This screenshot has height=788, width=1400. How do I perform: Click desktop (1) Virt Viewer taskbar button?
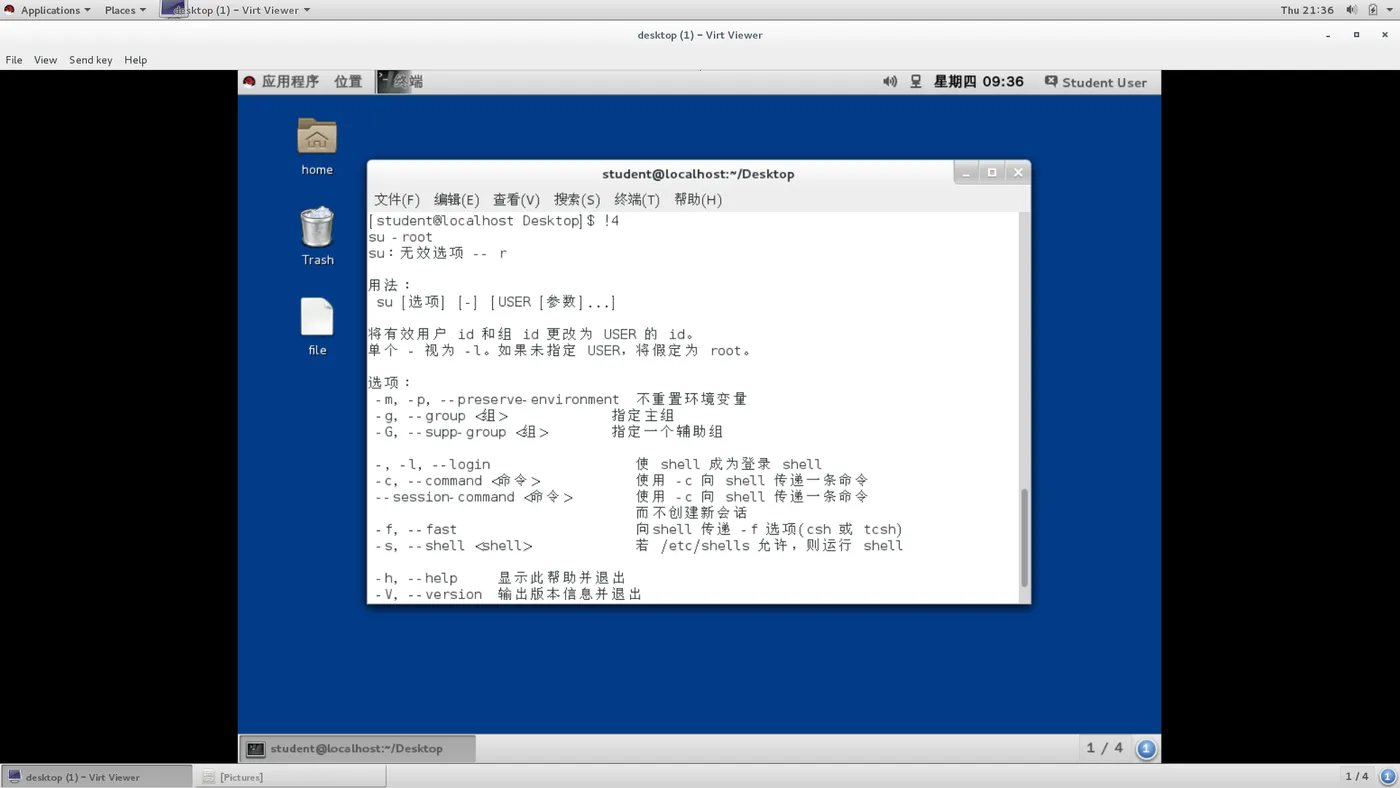pyautogui.click(x=96, y=777)
